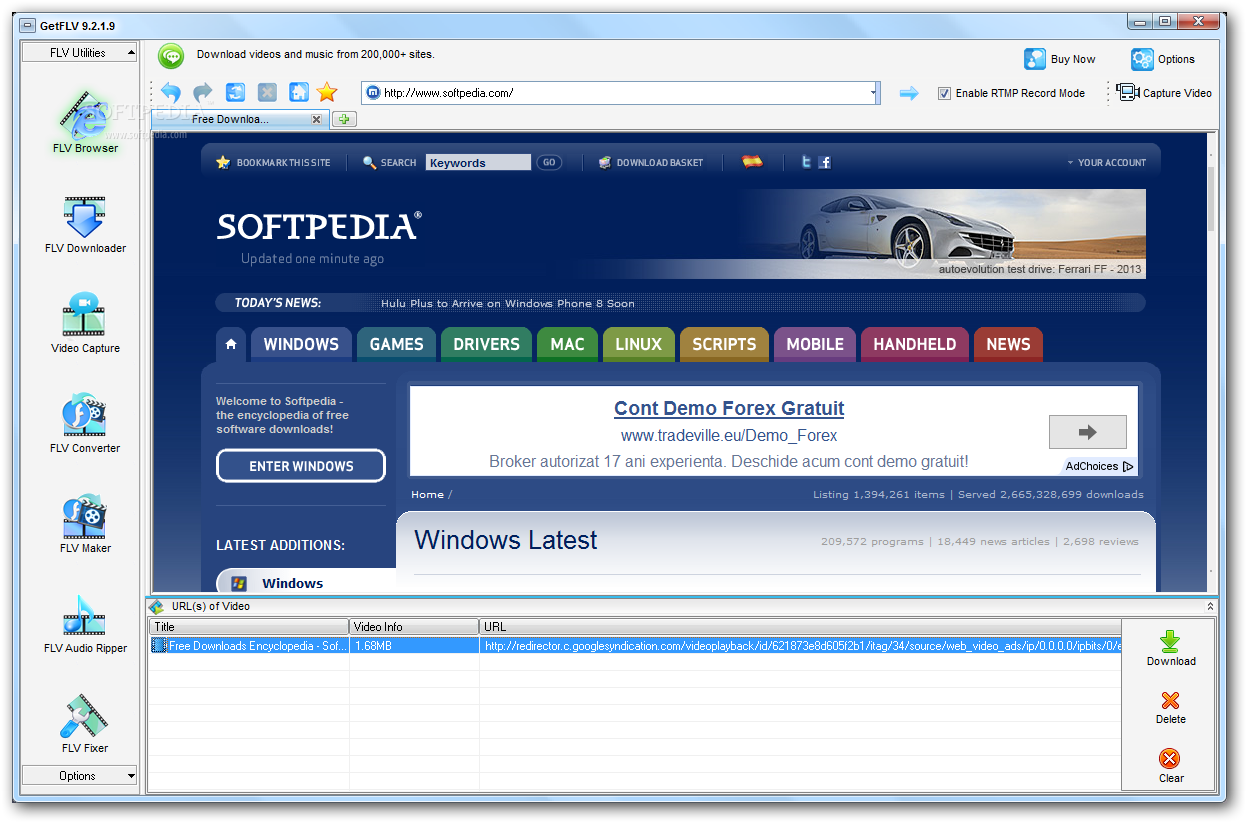Expand the sidebar Options dropdown
This screenshot has height=823, width=1247.
[x=79, y=776]
